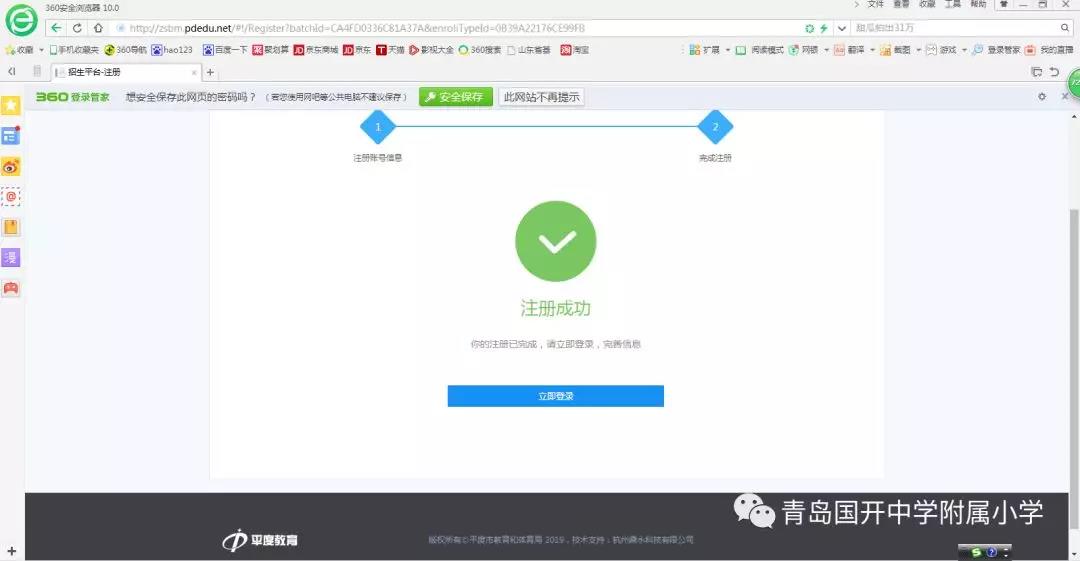Image resolution: width=1080 pixels, height=561 pixels.
Task: Expand the 收藏 favorites dropdown
Action: 41,49
